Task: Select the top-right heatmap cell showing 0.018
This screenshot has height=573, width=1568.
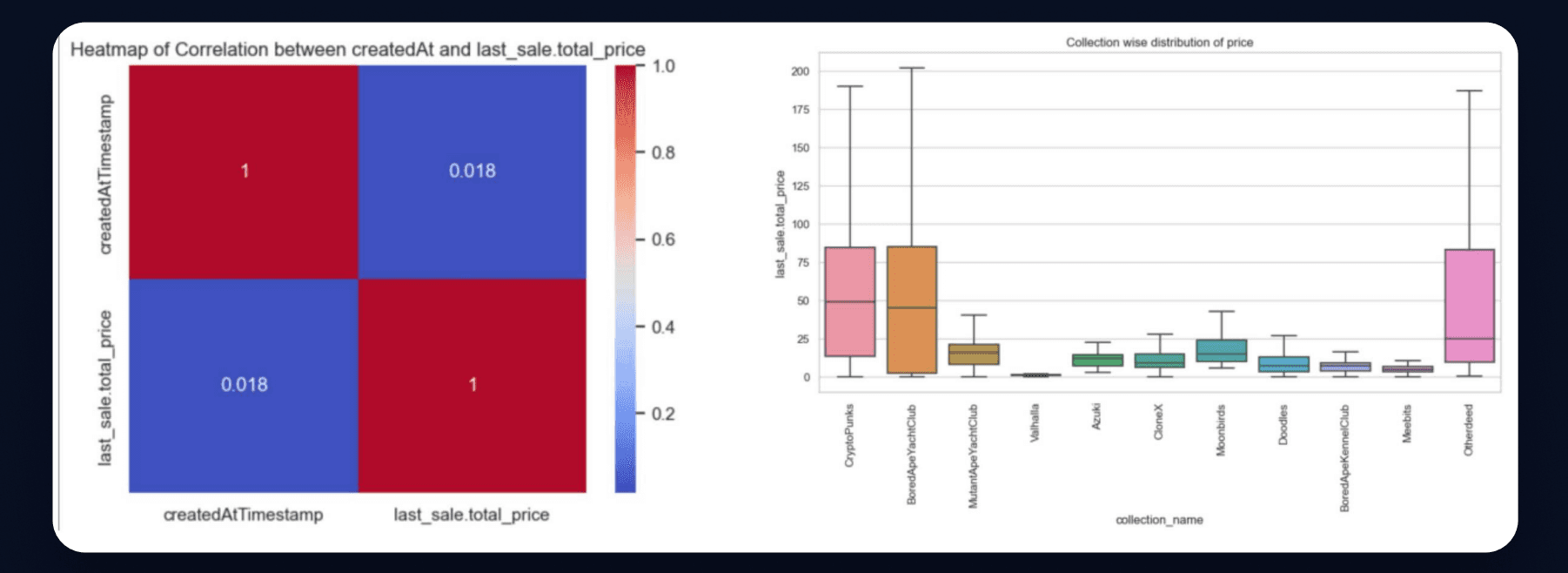Action: (472, 172)
